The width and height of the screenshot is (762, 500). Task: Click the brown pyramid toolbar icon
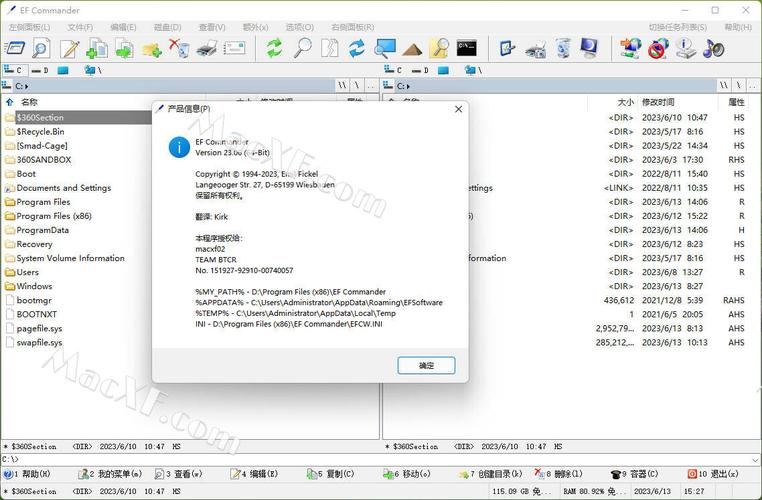(412, 50)
